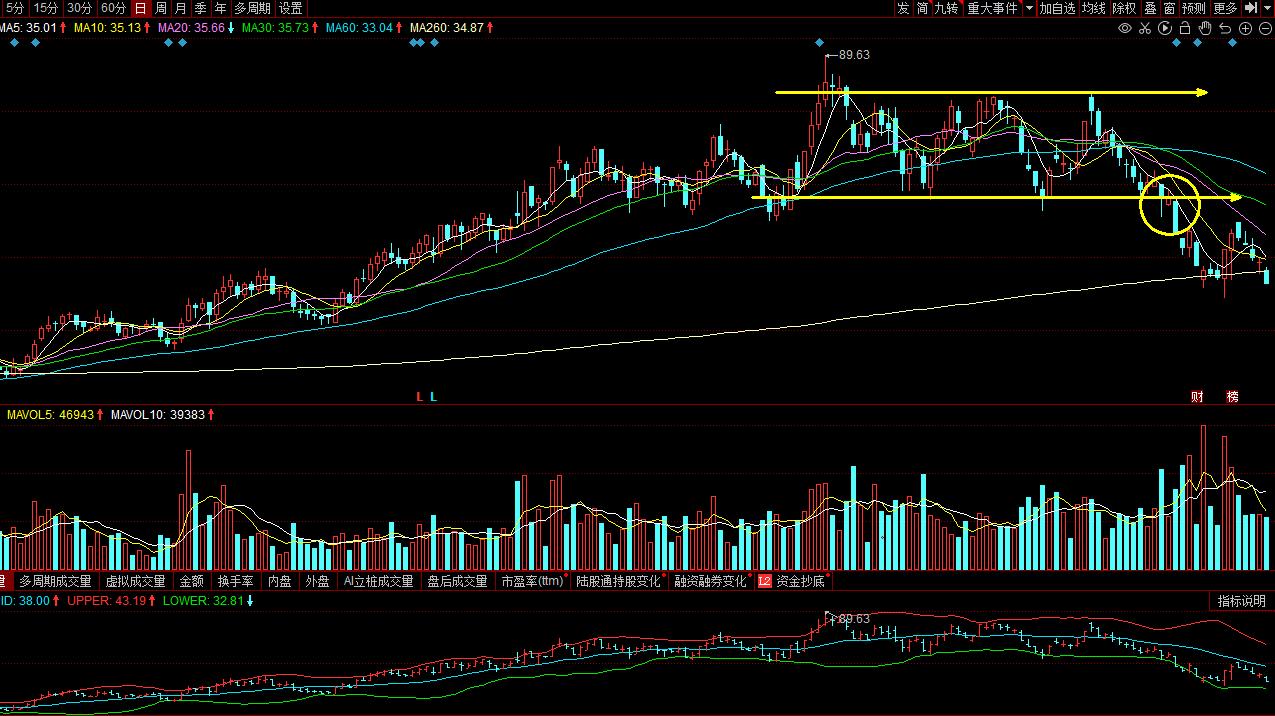This screenshot has height=716, width=1275.
Task: Open the 指标说明 indicator description
Action: tap(1241, 601)
